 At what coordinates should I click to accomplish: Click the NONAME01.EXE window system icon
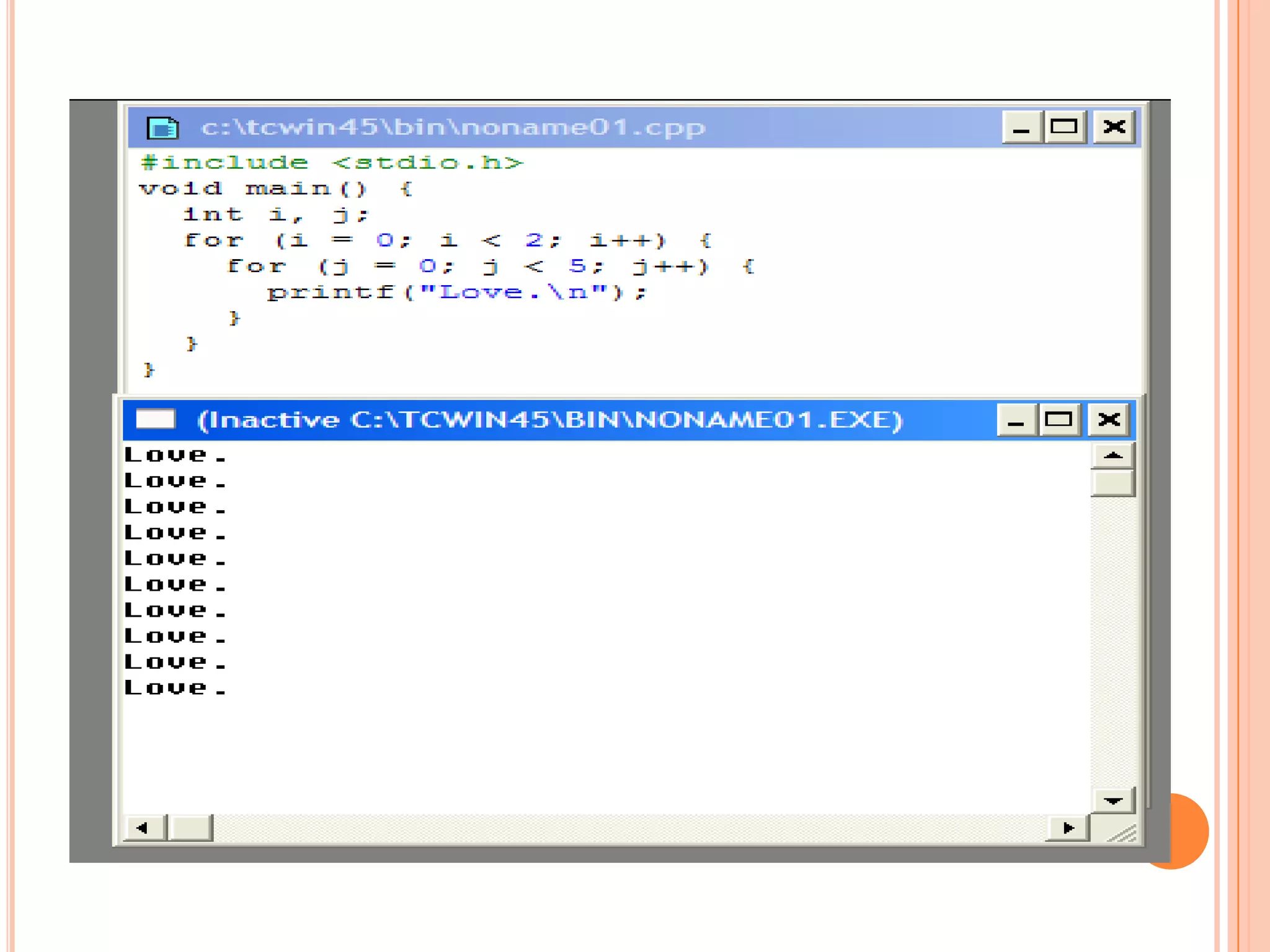[x=155, y=420]
